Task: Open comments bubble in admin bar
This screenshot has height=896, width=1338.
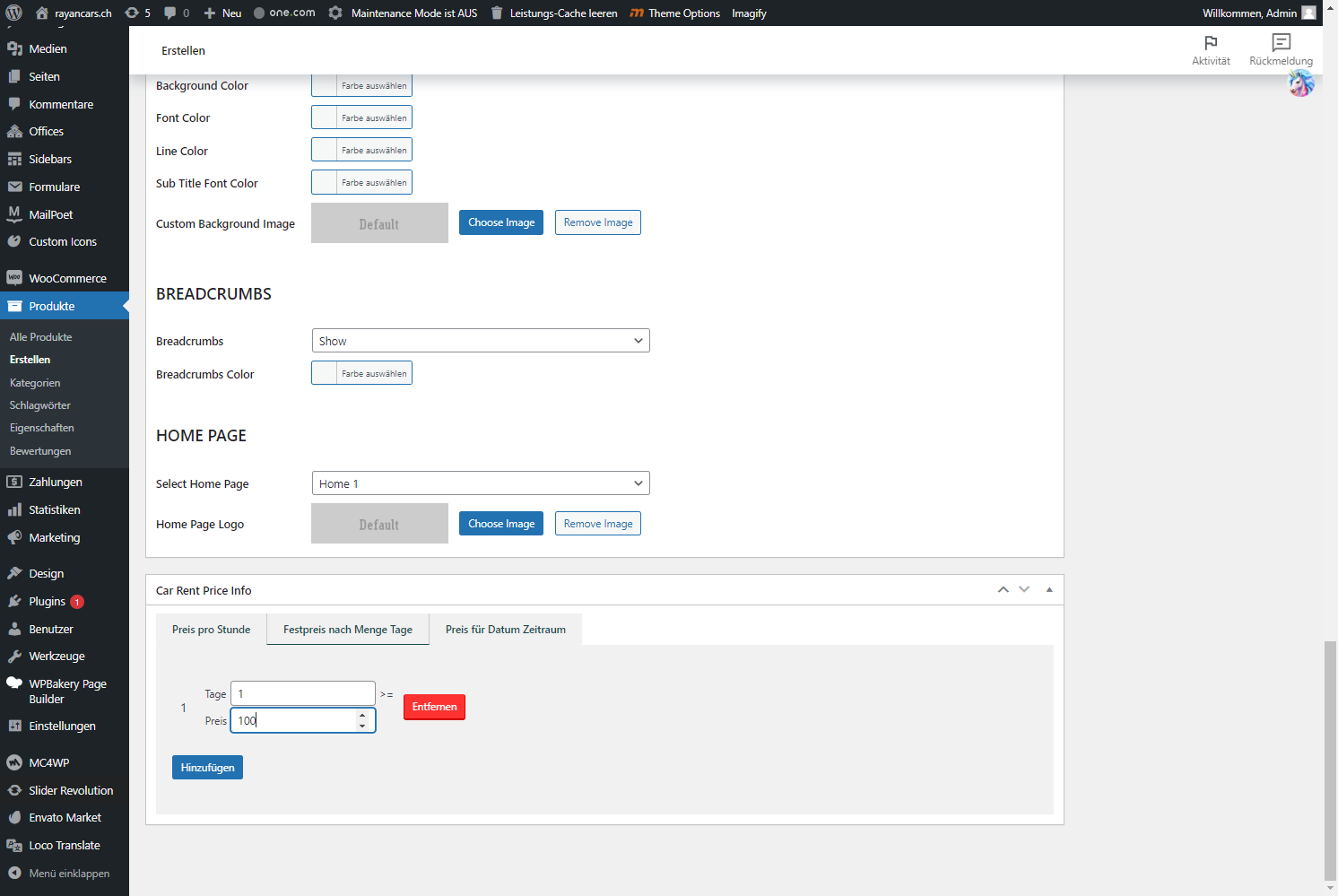Action: pyautogui.click(x=177, y=13)
